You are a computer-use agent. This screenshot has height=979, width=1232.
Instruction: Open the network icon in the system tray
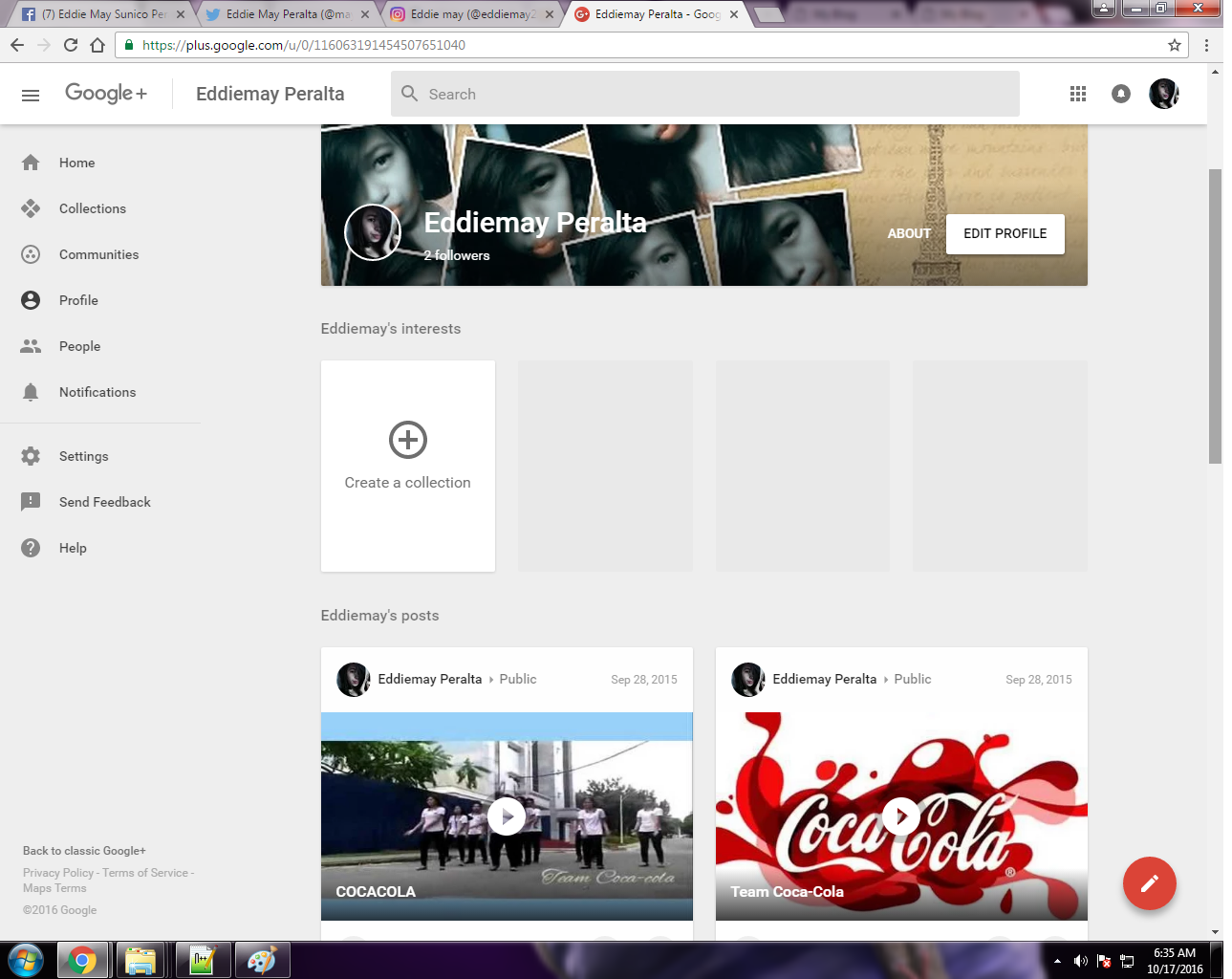(x=1127, y=961)
